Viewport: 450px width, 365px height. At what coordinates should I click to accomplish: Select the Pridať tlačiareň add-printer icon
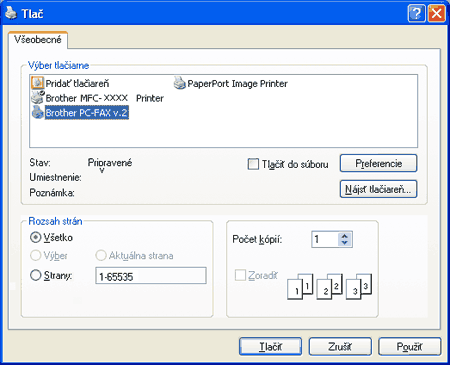pyautogui.click(x=38, y=83)
